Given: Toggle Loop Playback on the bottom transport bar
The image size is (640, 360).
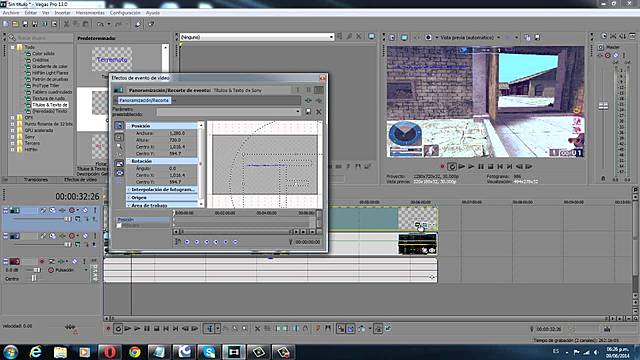Looking at the screenshot, I should tap(118, 328).
